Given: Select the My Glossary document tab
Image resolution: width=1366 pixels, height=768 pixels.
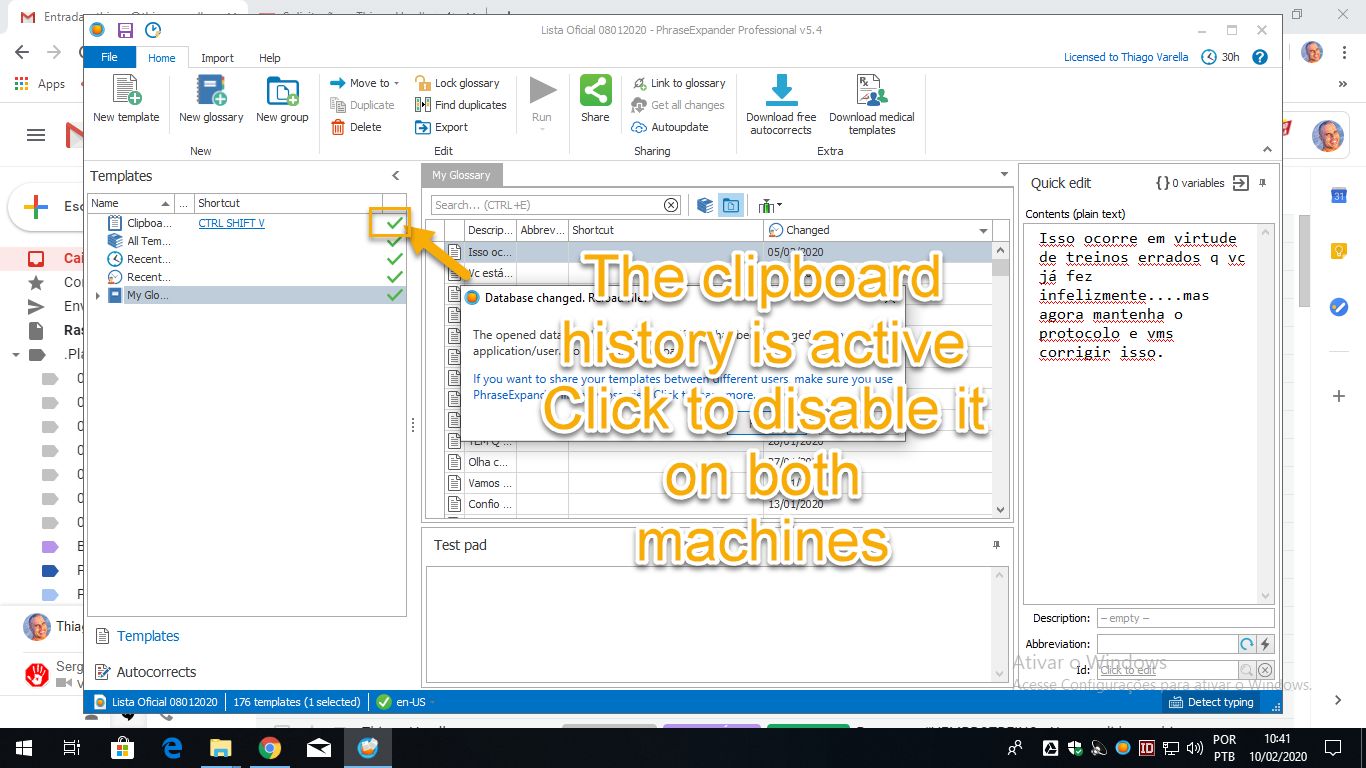Looking at the screenshot, I should click(461, 175).
